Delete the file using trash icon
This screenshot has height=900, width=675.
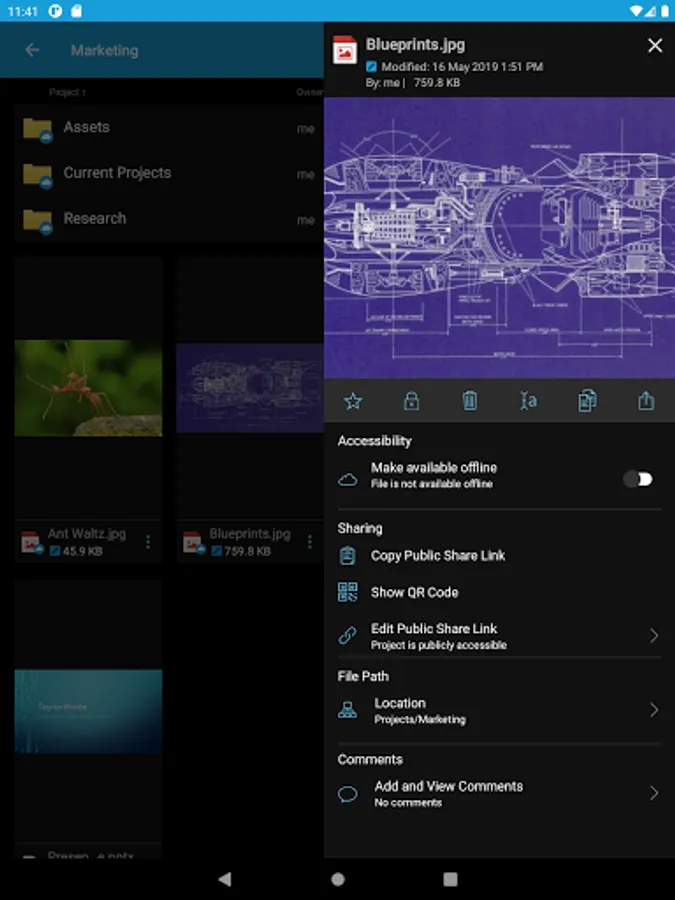click(470, 401)
